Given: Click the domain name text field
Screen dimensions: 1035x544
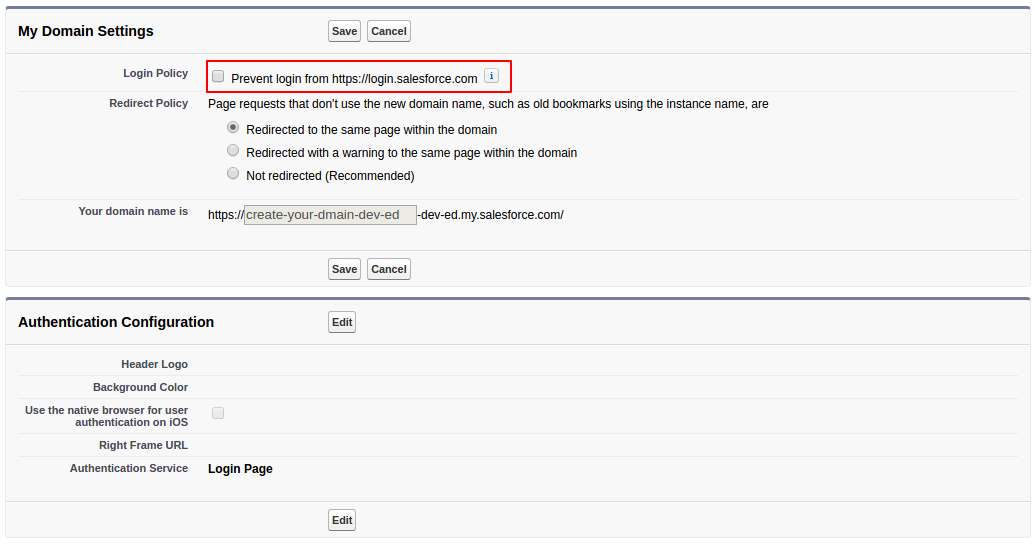Looking at the screenshot, I should 330,215.
